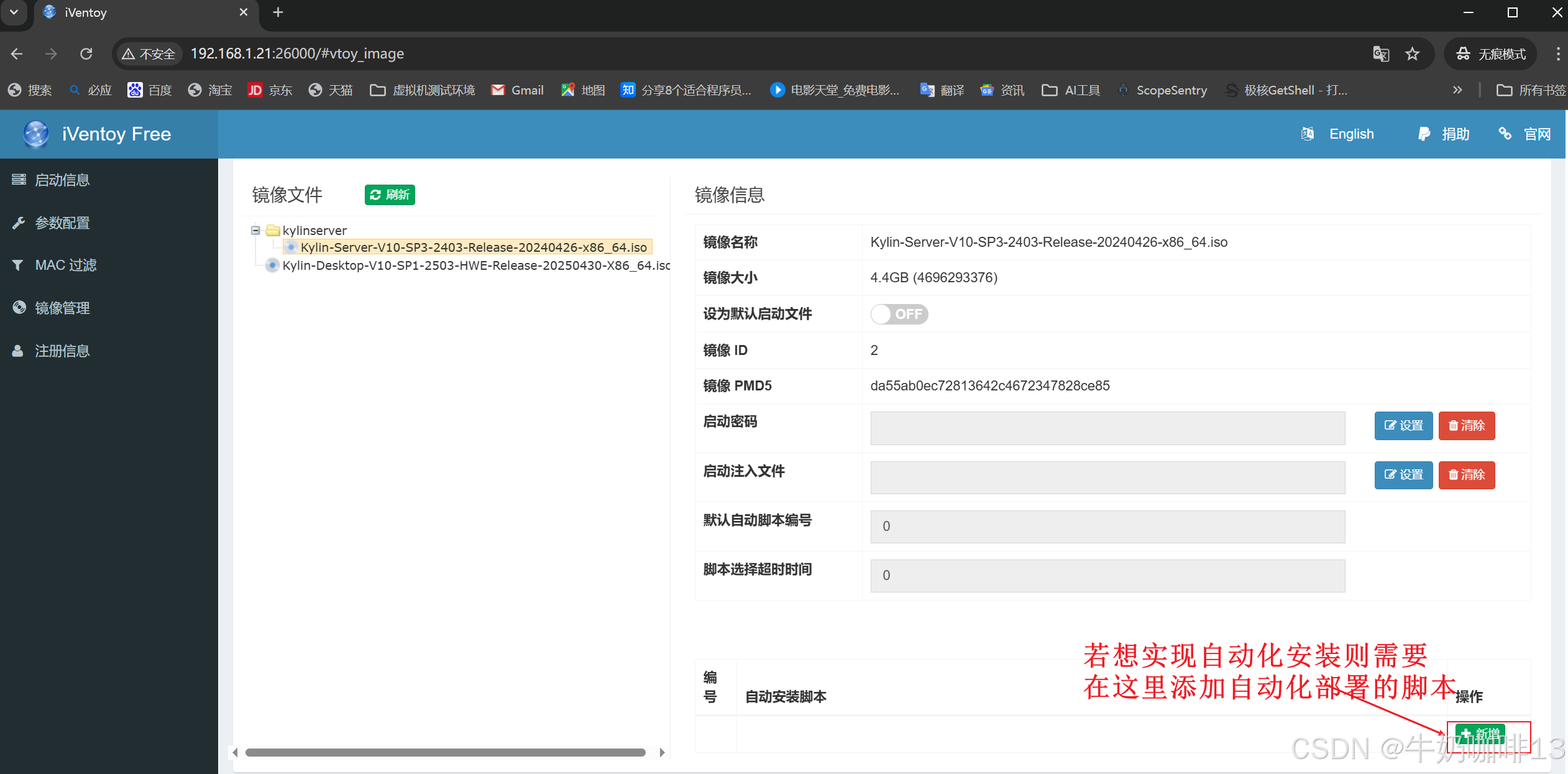Click the browser reload page icon

[x=86, y=54]
